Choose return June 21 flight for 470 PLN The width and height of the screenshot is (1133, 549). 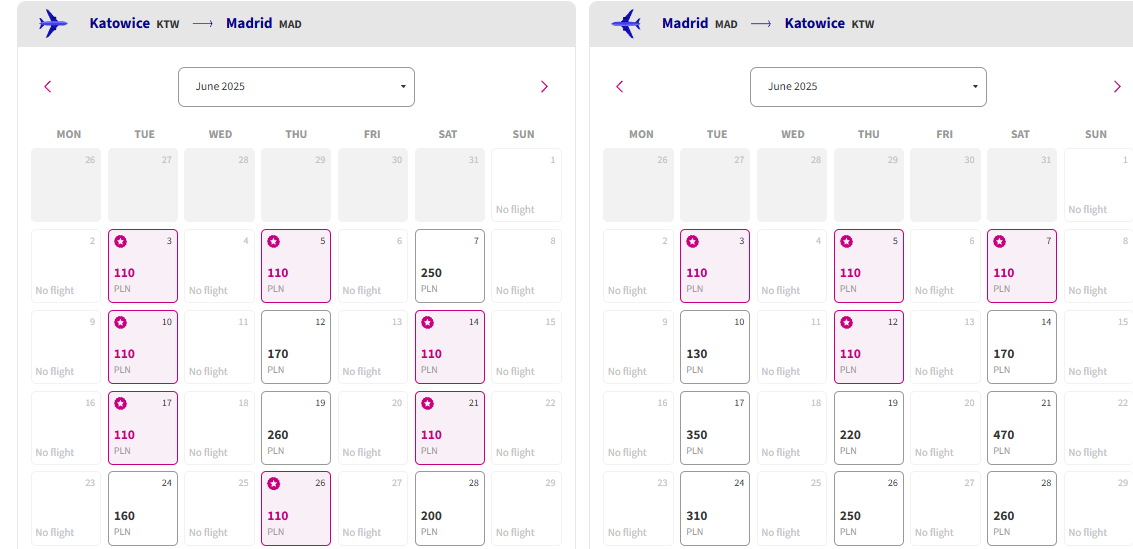[x=1022, y=428]
